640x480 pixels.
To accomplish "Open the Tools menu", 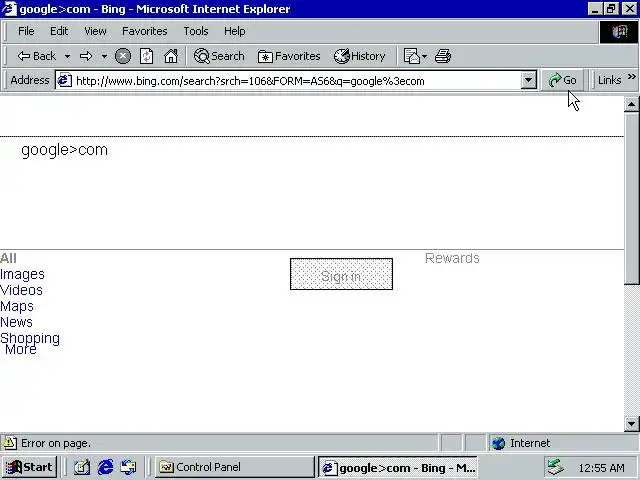I will pyautogui.click(x=196, y=31).
